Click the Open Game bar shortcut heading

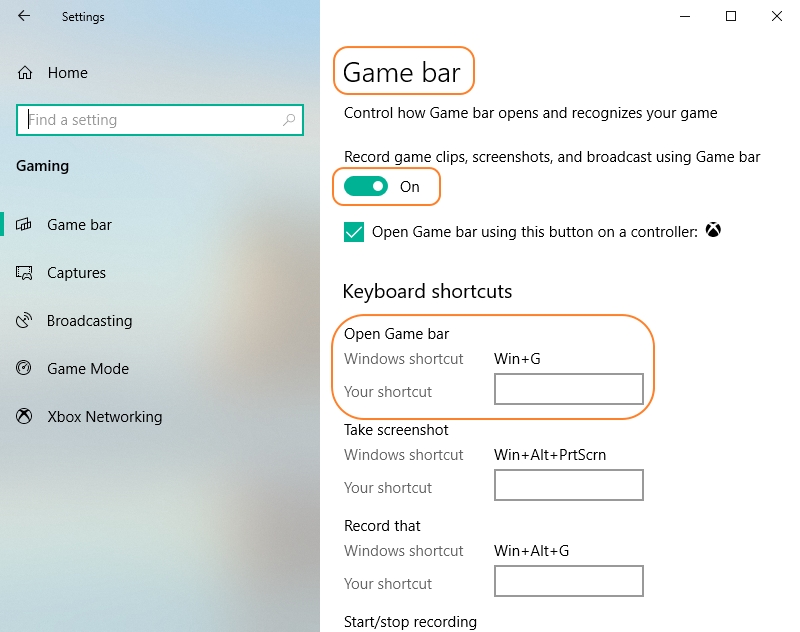coord(396,334)
